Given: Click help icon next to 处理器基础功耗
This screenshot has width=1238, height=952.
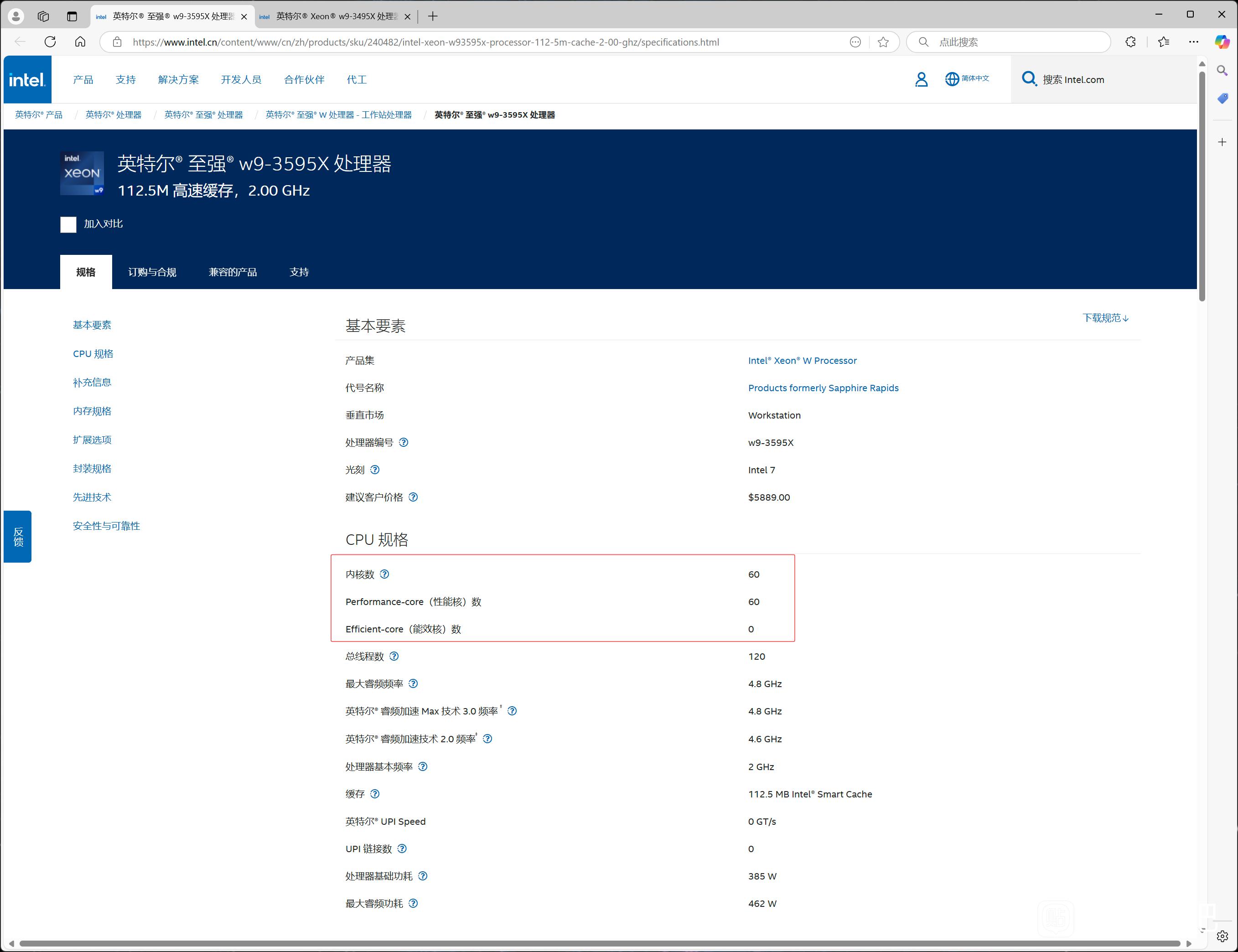Looking at the screenshot, I should click(x=423, y=876).
